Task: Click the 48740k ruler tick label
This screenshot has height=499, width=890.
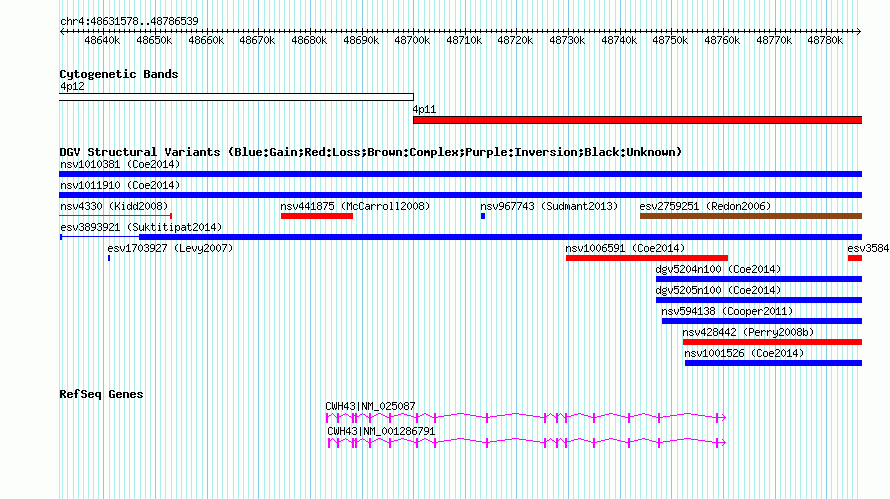Action: (x=619, y=40)
